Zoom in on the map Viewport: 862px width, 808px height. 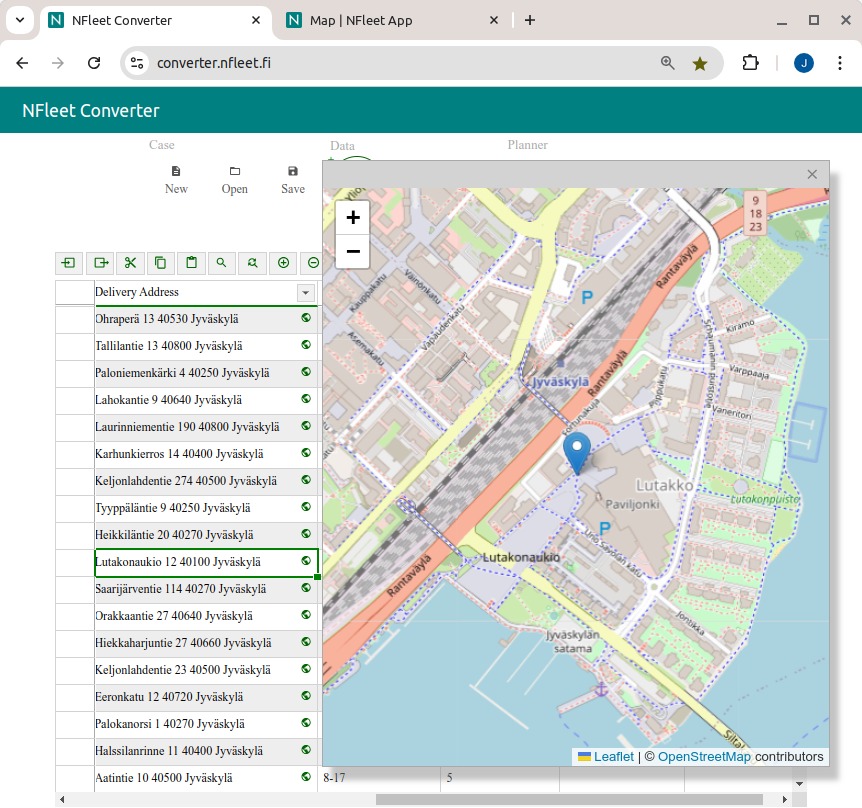353,218
